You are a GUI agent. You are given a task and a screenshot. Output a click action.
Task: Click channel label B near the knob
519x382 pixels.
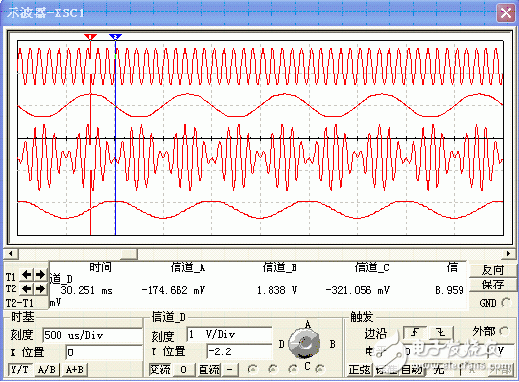[332, 344]
